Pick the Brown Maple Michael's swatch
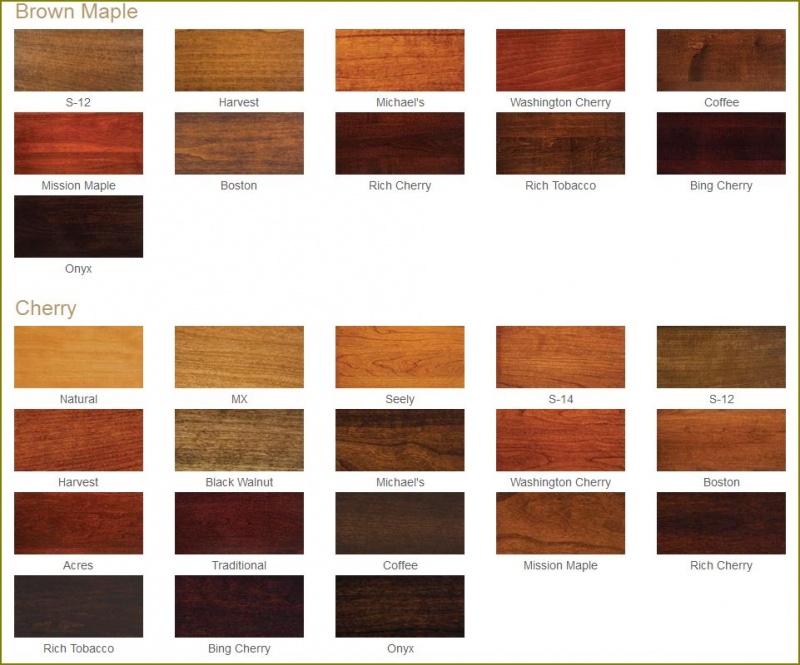The width and height of the screenshot is (800, 665). [x=400, y=60]
